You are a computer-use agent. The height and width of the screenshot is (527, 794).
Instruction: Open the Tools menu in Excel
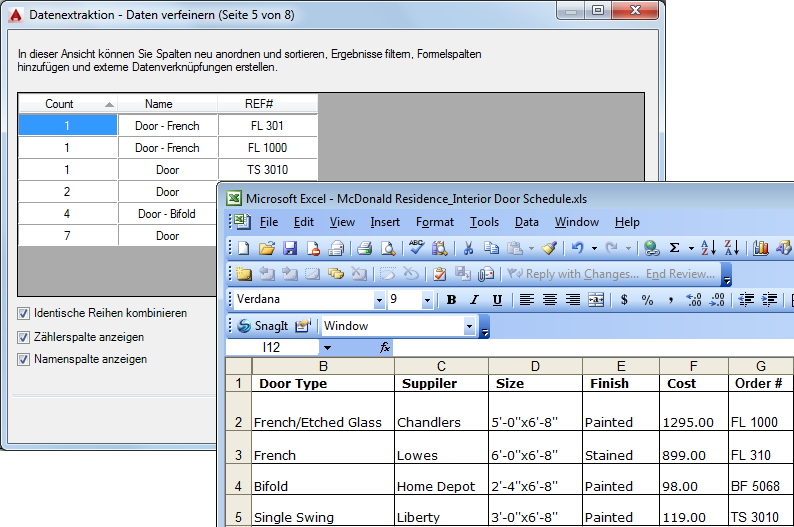484,222
